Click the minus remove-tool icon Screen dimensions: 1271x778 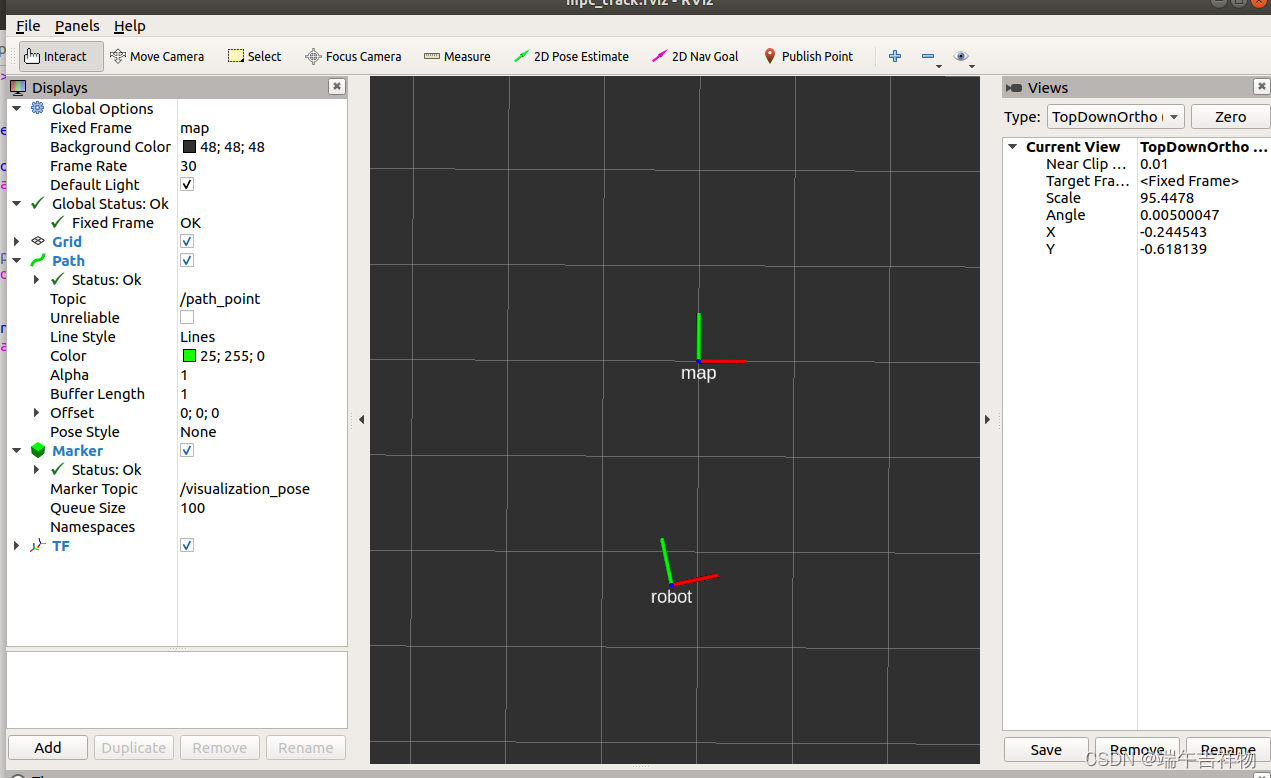coord(928,57)
